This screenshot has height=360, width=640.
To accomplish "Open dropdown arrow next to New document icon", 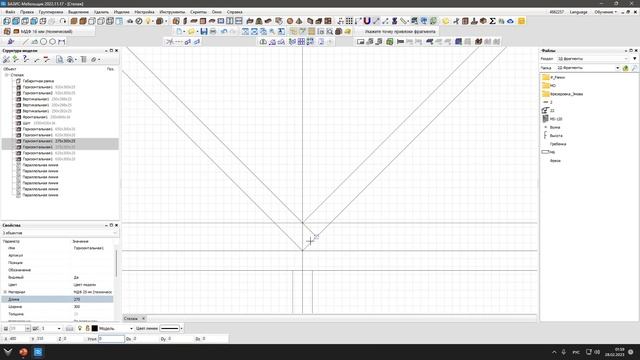I will tap(185, 32).
